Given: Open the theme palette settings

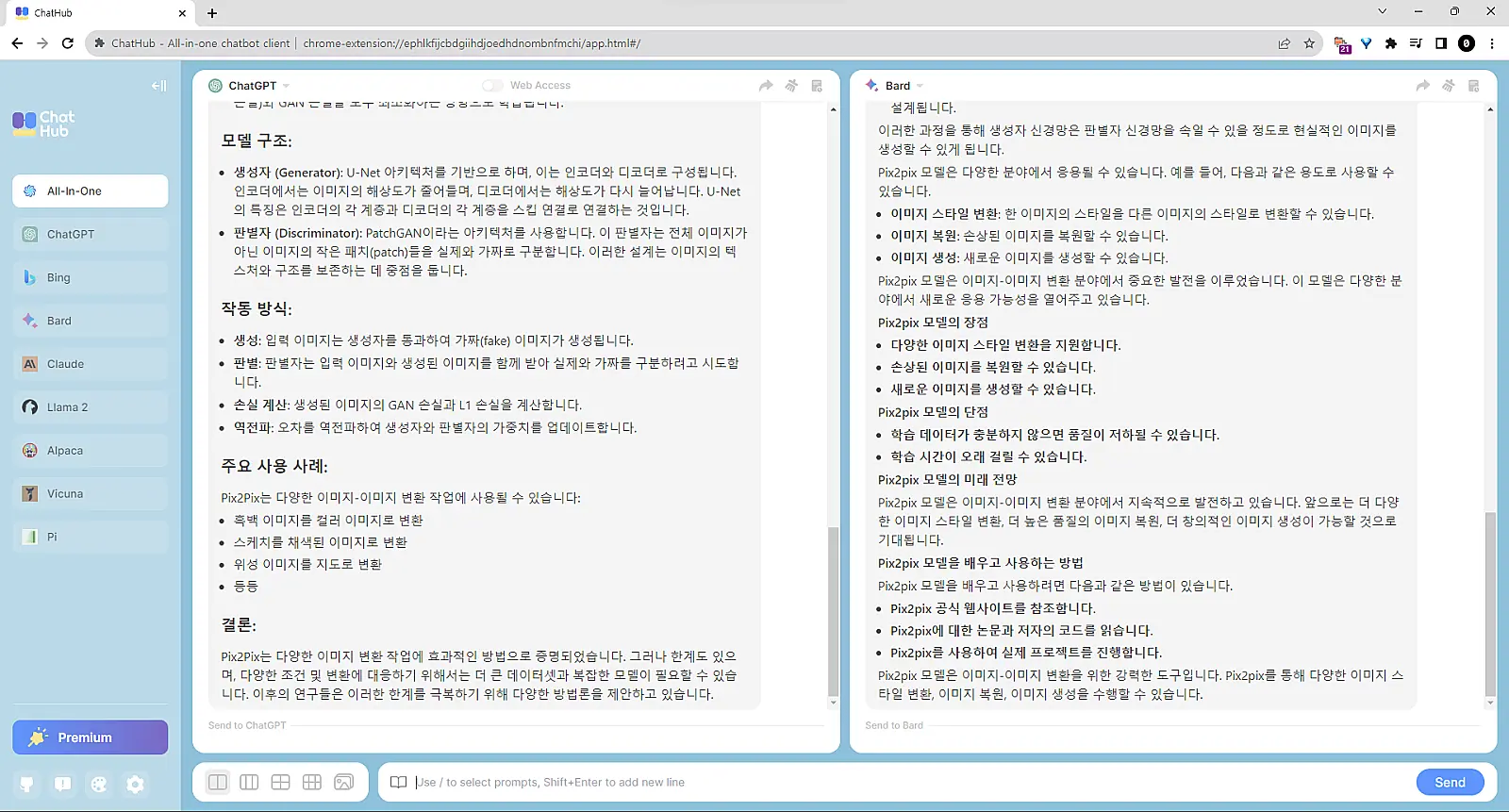Looking at the screenshot, I should [99, 784].
